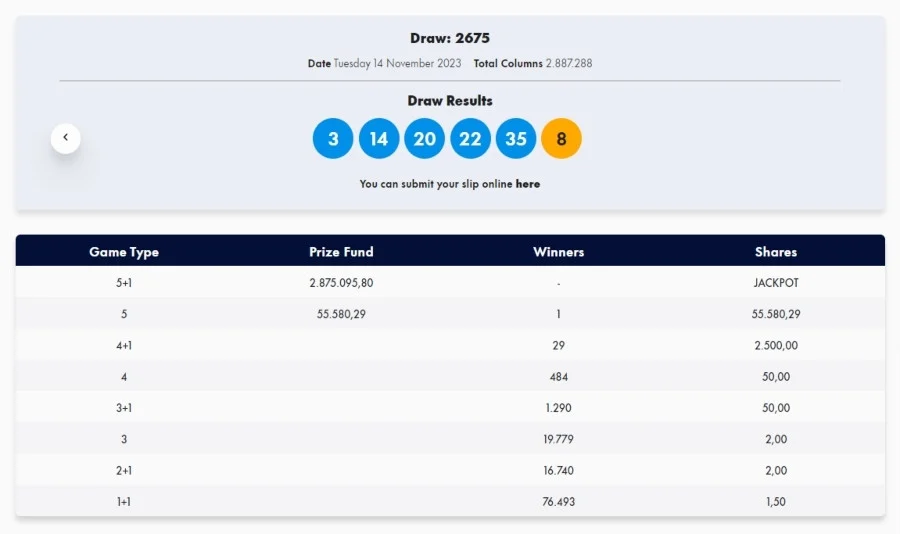Click the blue ball number 14

[379, 138]
